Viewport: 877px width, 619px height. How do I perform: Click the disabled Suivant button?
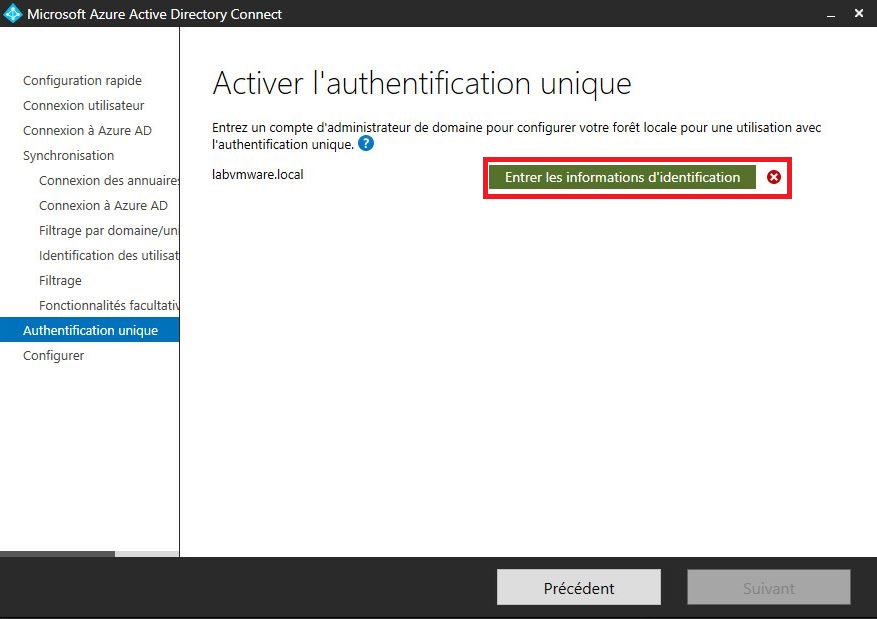768,587
